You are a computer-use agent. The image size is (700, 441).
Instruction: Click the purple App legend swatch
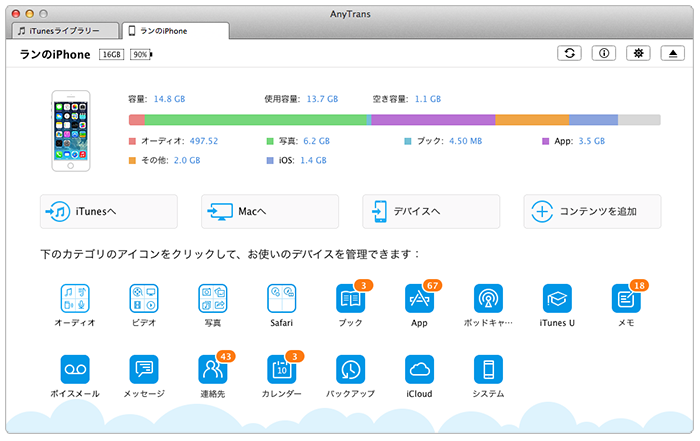[545, 141]
